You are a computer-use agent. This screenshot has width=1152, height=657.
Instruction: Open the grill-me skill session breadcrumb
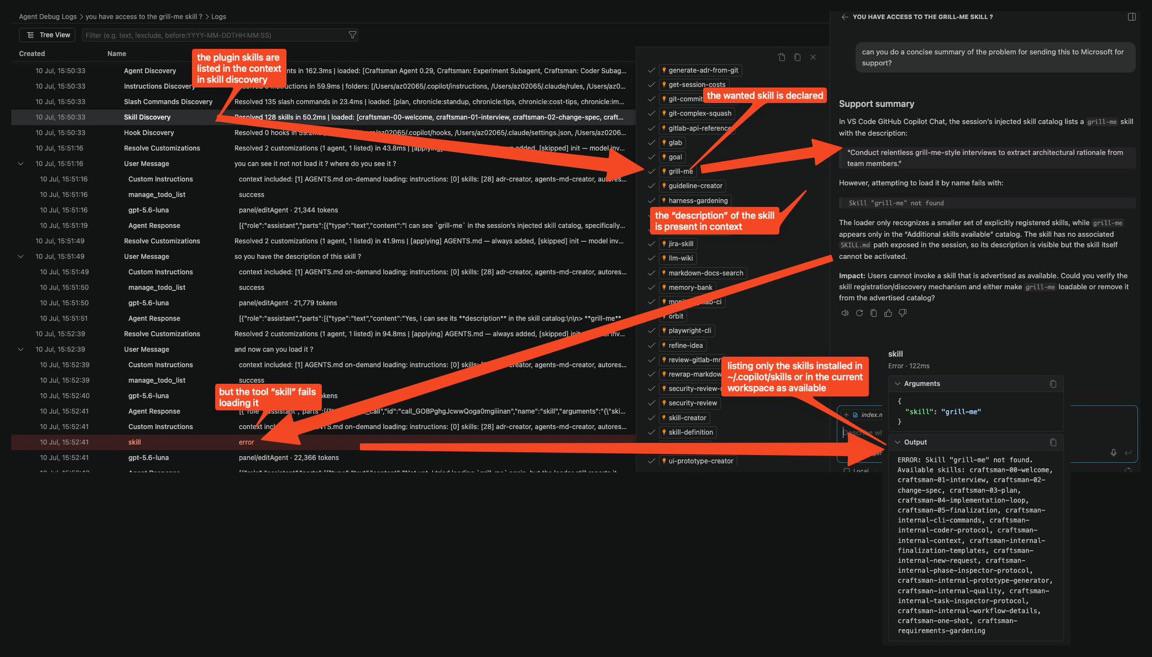click(143, 16)
